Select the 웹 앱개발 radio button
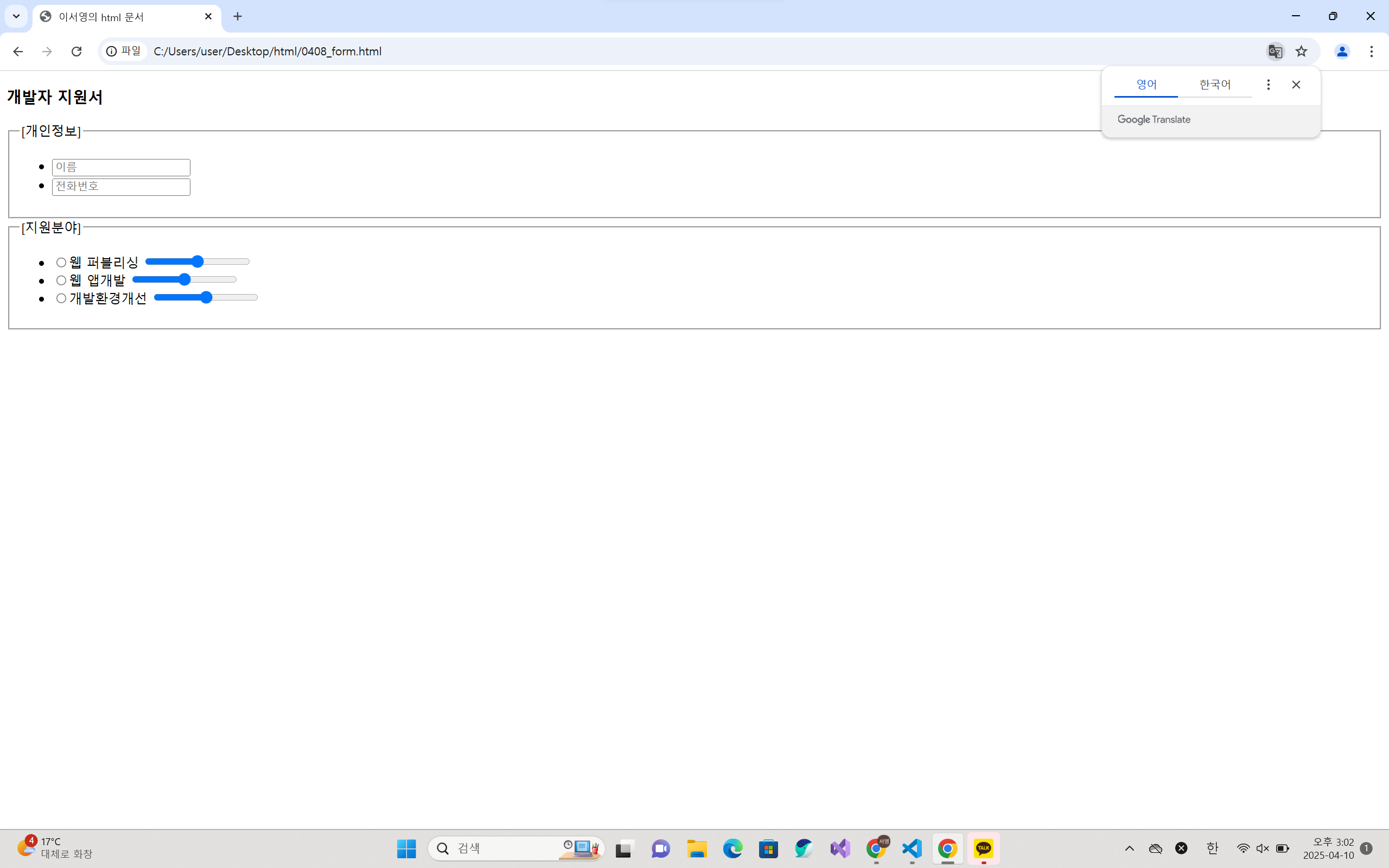Screen dimensions: 1389x868 pos(61,280)
